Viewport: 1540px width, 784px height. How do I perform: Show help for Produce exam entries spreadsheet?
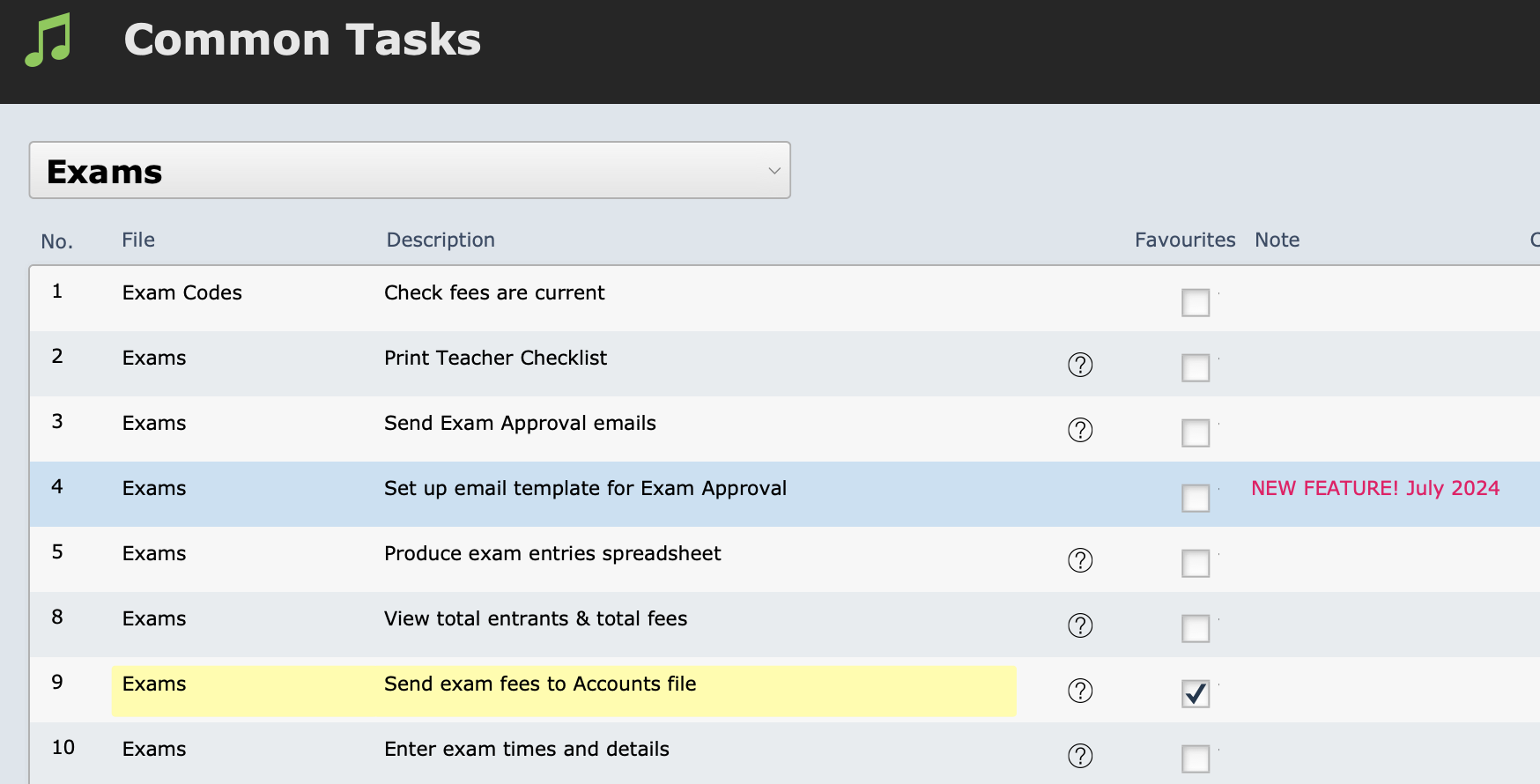[x=1080, y=560]
